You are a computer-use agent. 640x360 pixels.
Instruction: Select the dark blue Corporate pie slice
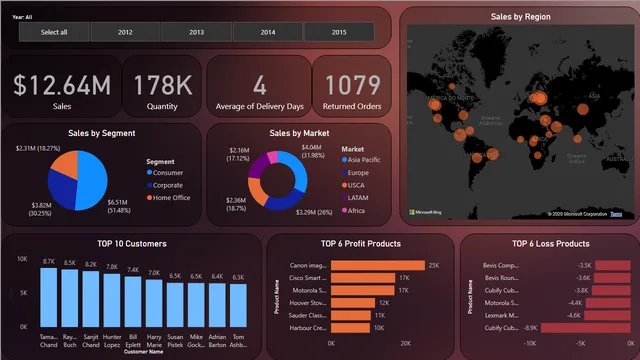61,190
